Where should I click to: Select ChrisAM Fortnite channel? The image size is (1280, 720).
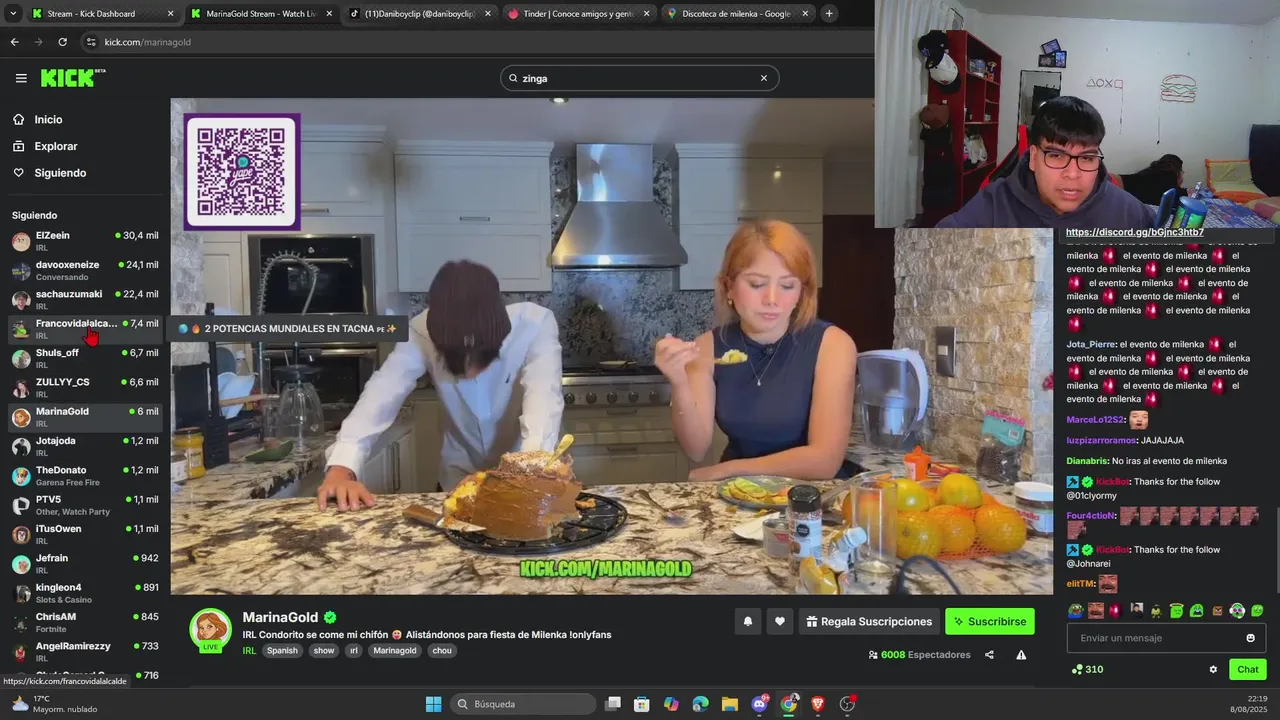coord(85,622)
